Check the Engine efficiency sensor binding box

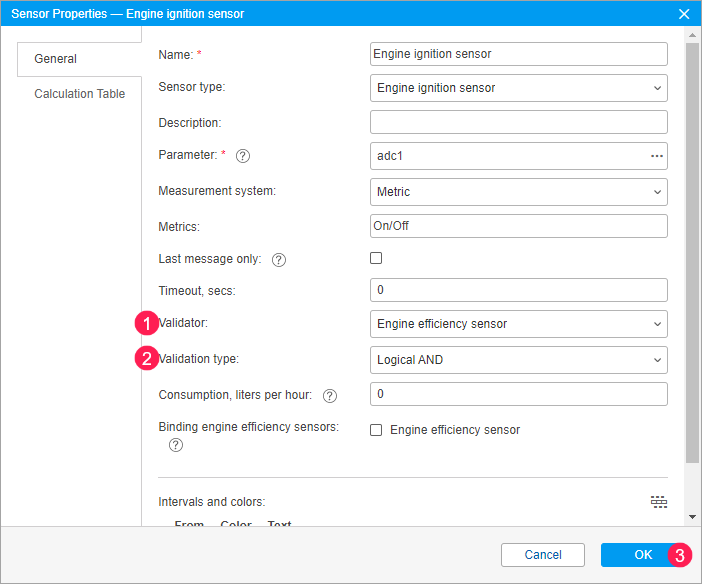point(376,430)
